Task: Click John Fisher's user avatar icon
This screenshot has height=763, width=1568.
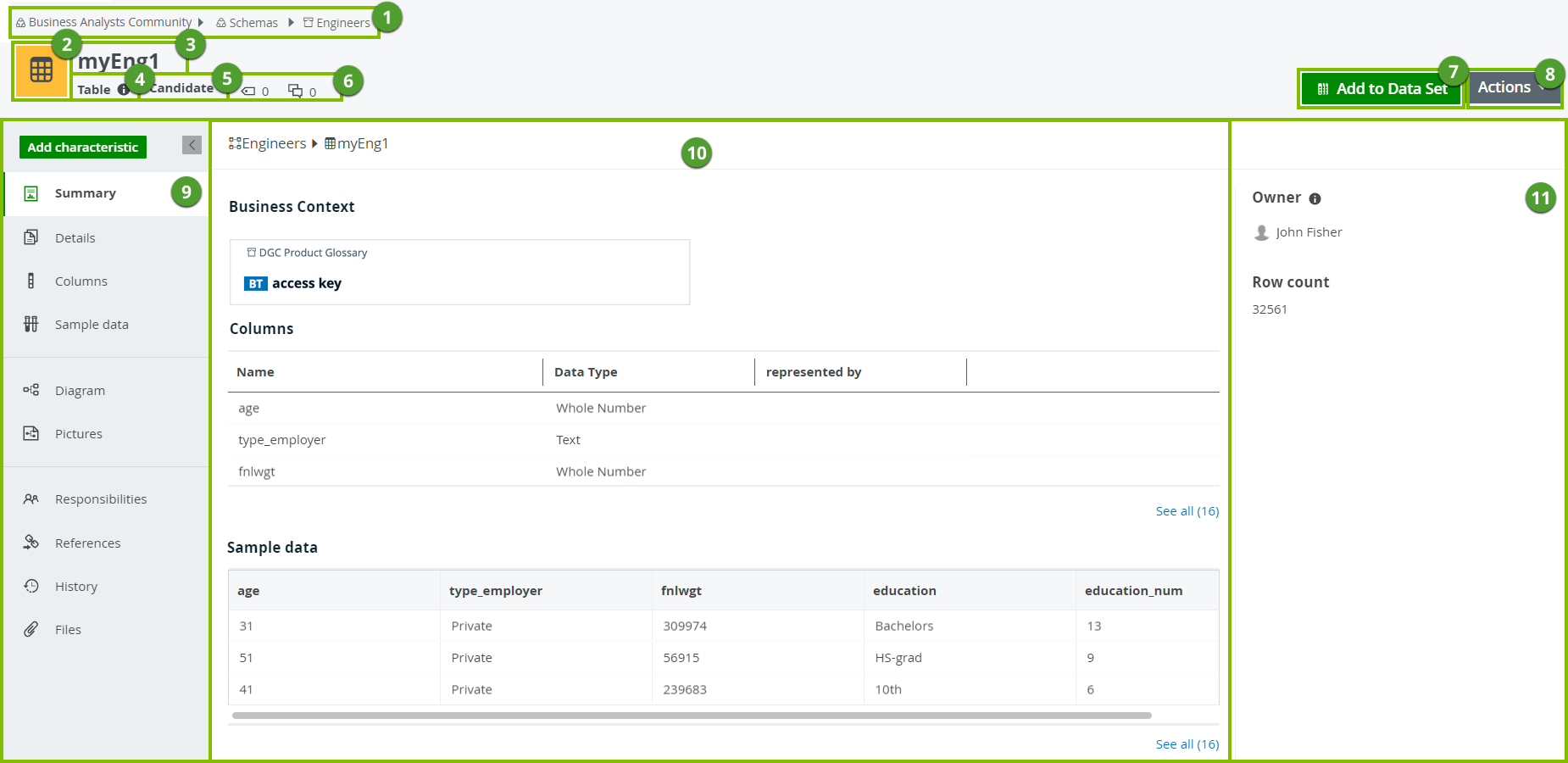Action: [1261, 233]
